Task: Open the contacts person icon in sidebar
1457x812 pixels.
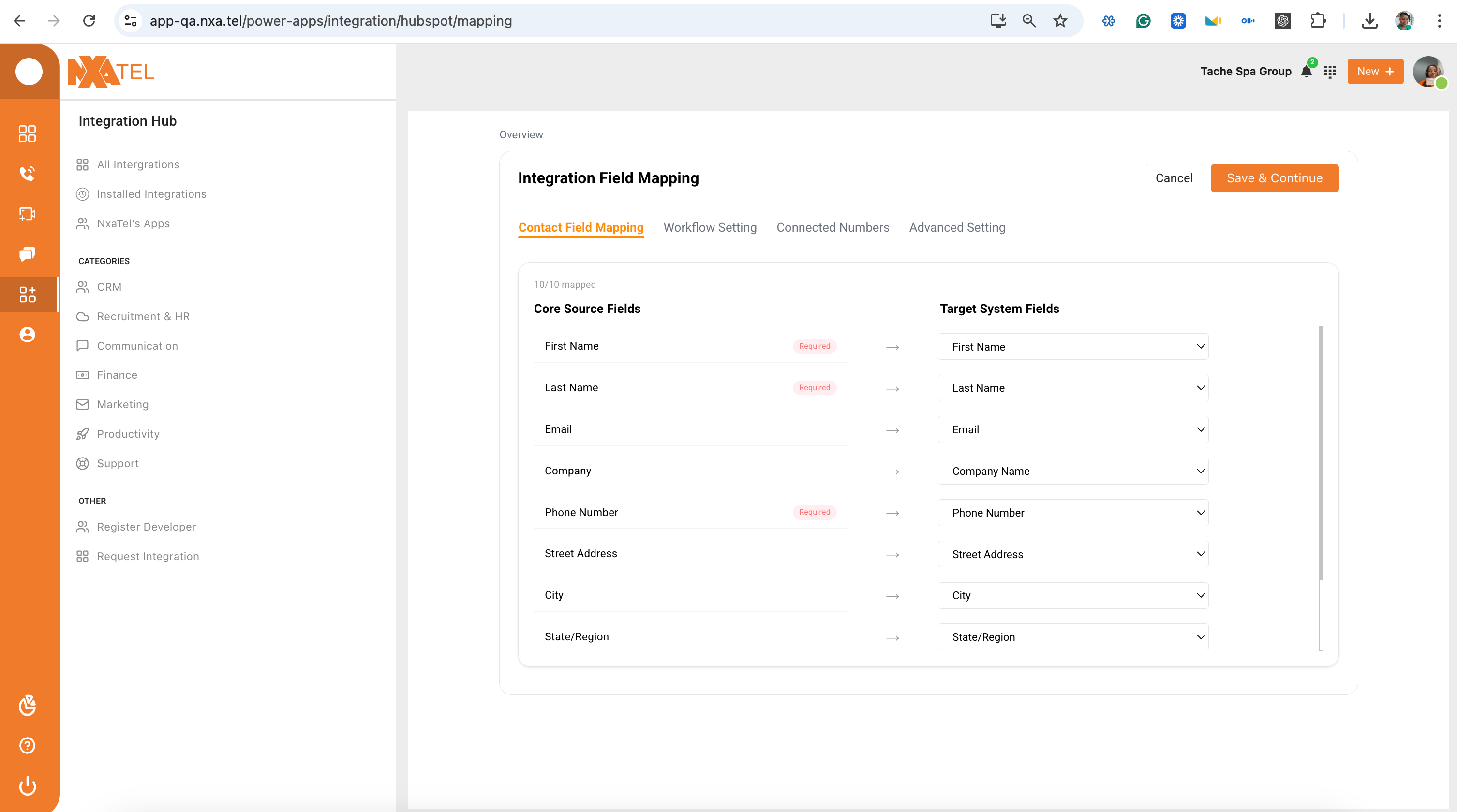Action: click(x=27, y=335)
